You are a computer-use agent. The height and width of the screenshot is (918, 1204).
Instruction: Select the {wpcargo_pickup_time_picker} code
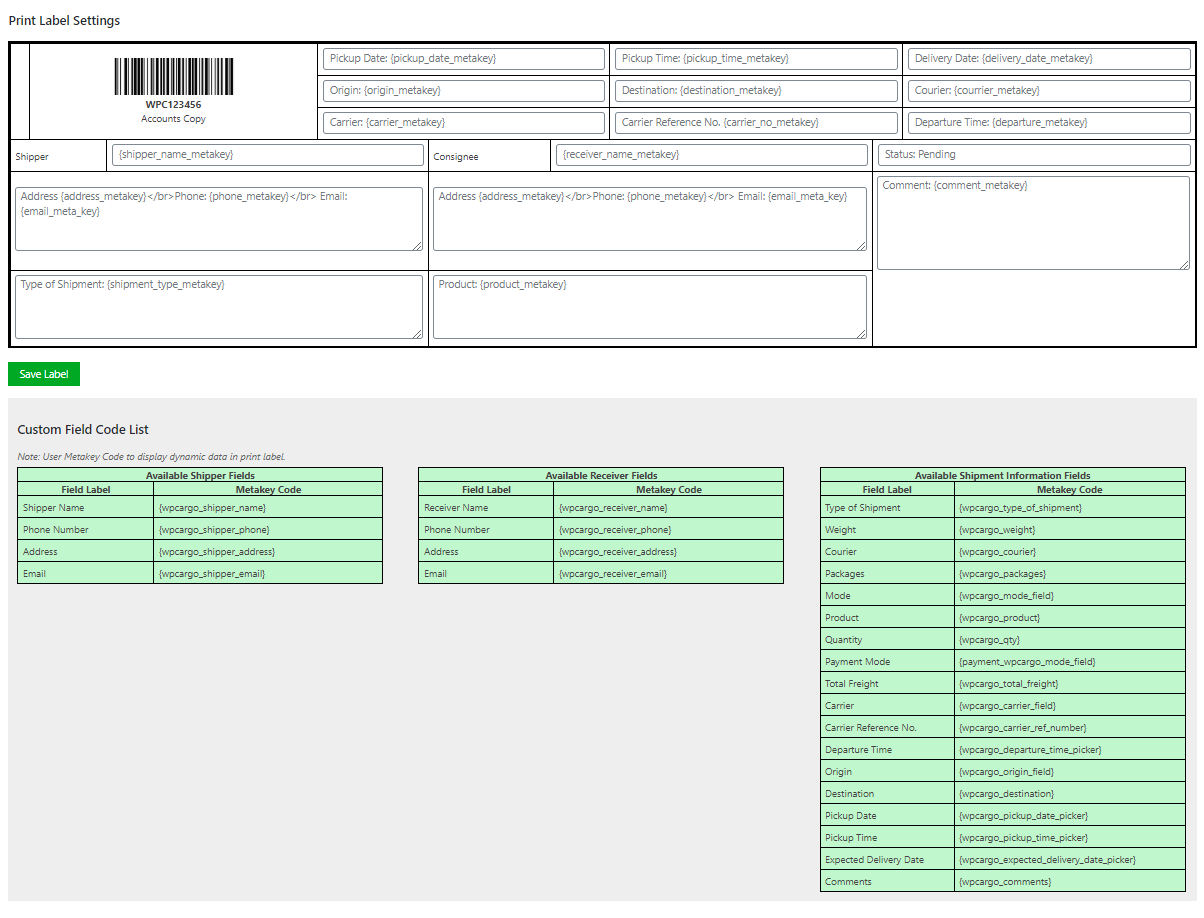(x=1023, y=838)
